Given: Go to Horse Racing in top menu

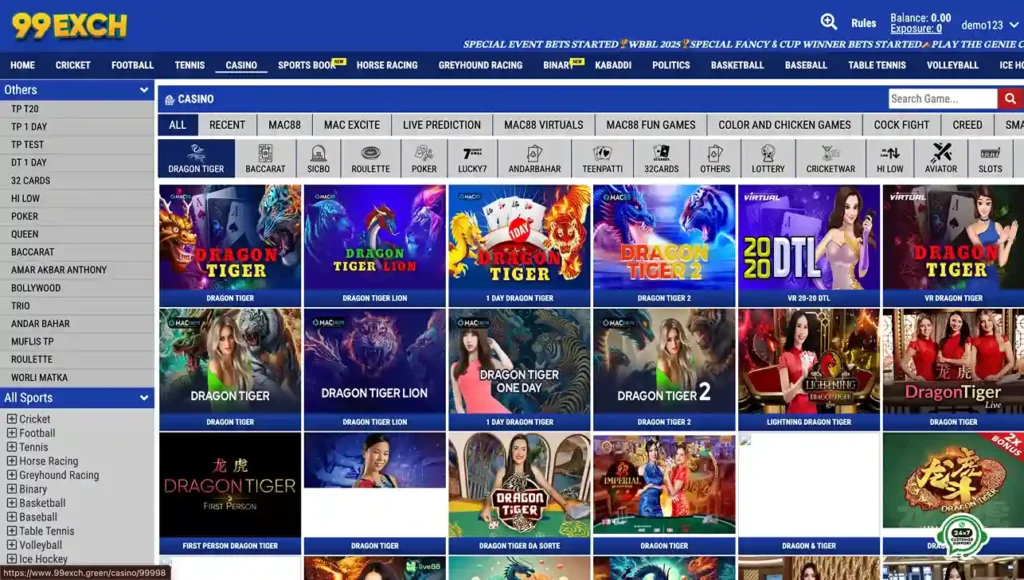Looking at the screenshot, I should pyautogui.click(x=387, y=65).
